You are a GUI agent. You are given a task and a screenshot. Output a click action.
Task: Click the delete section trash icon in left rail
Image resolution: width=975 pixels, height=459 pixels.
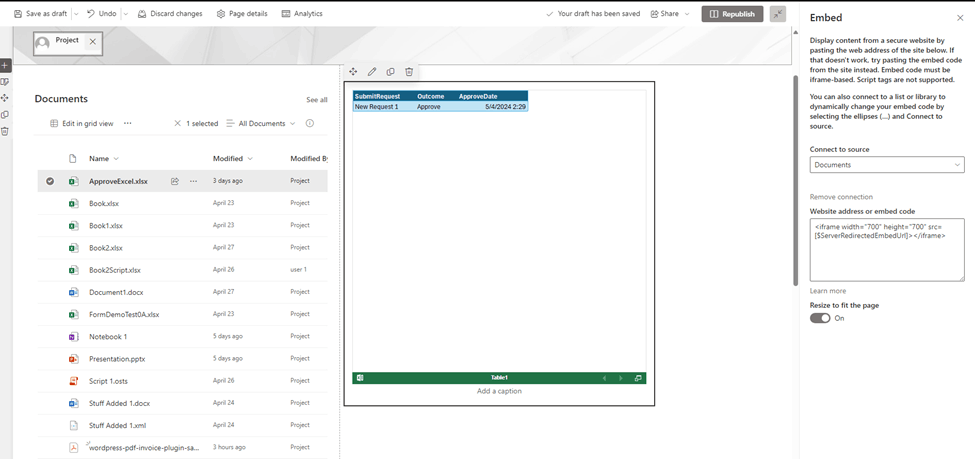(x=5, y=131)
